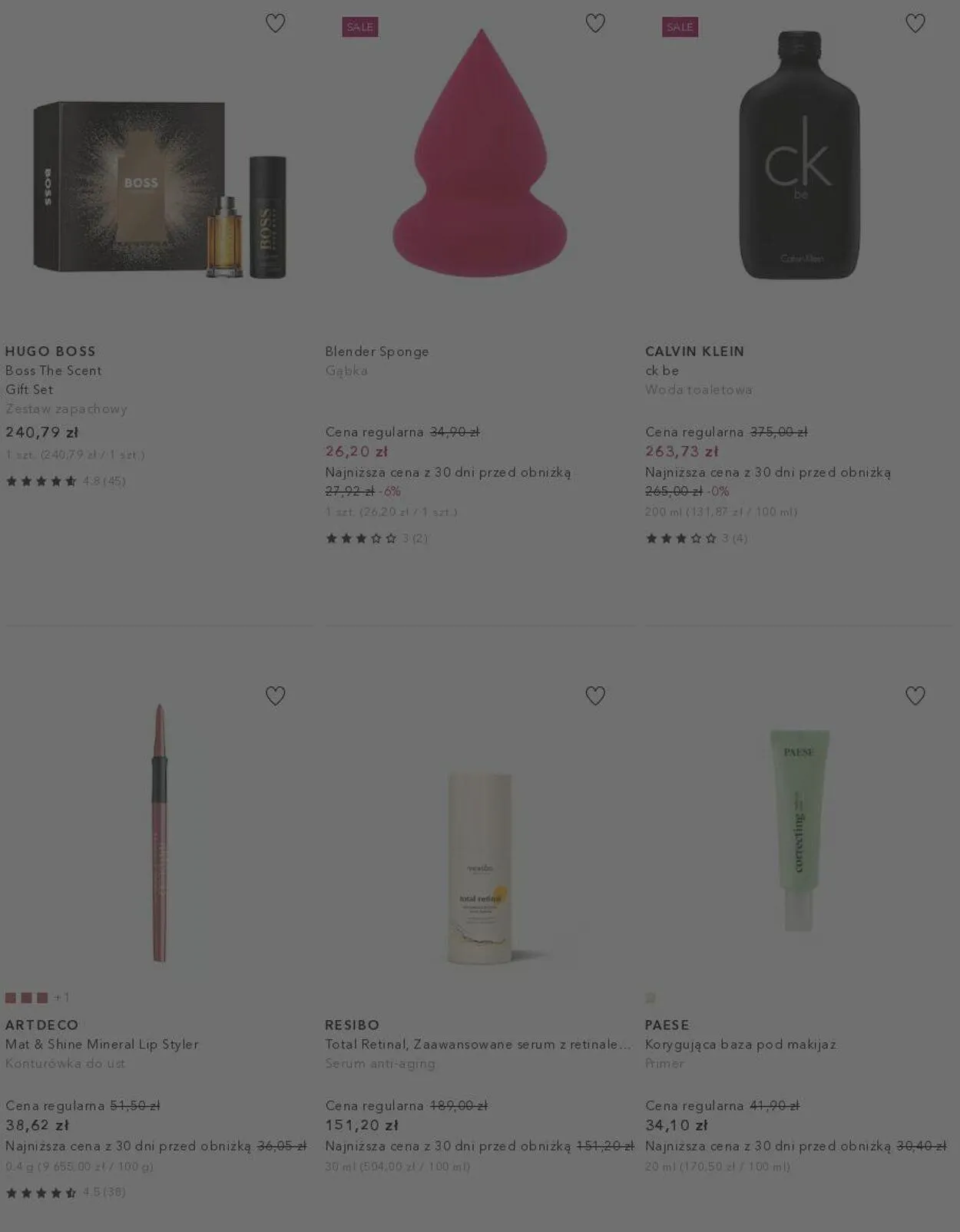960x1232 pixels.
Task: Open Korygująca baza pod makijaż product
Action: (740, 1045)
